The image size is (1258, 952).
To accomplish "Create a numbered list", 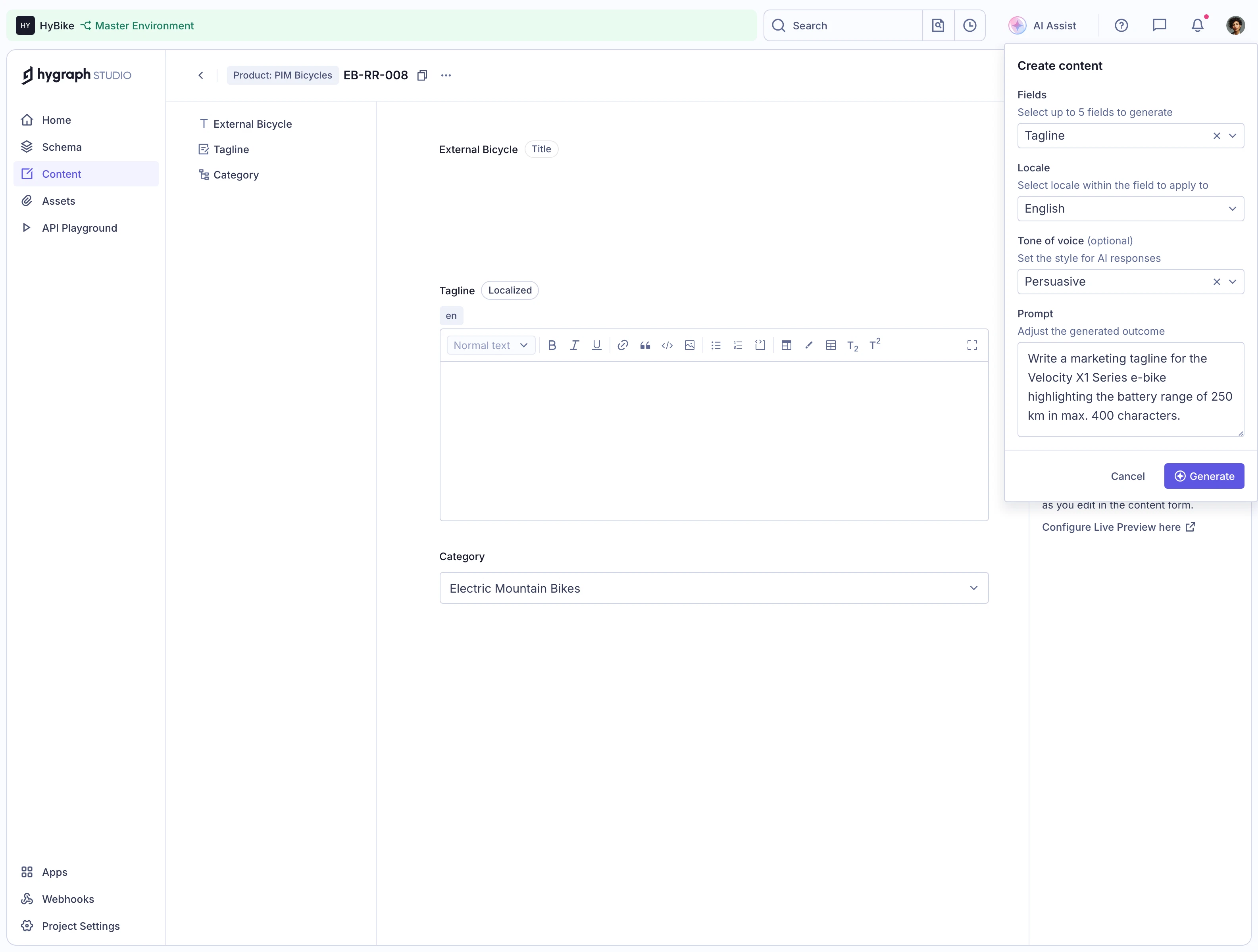I will (x=738, y=345).
